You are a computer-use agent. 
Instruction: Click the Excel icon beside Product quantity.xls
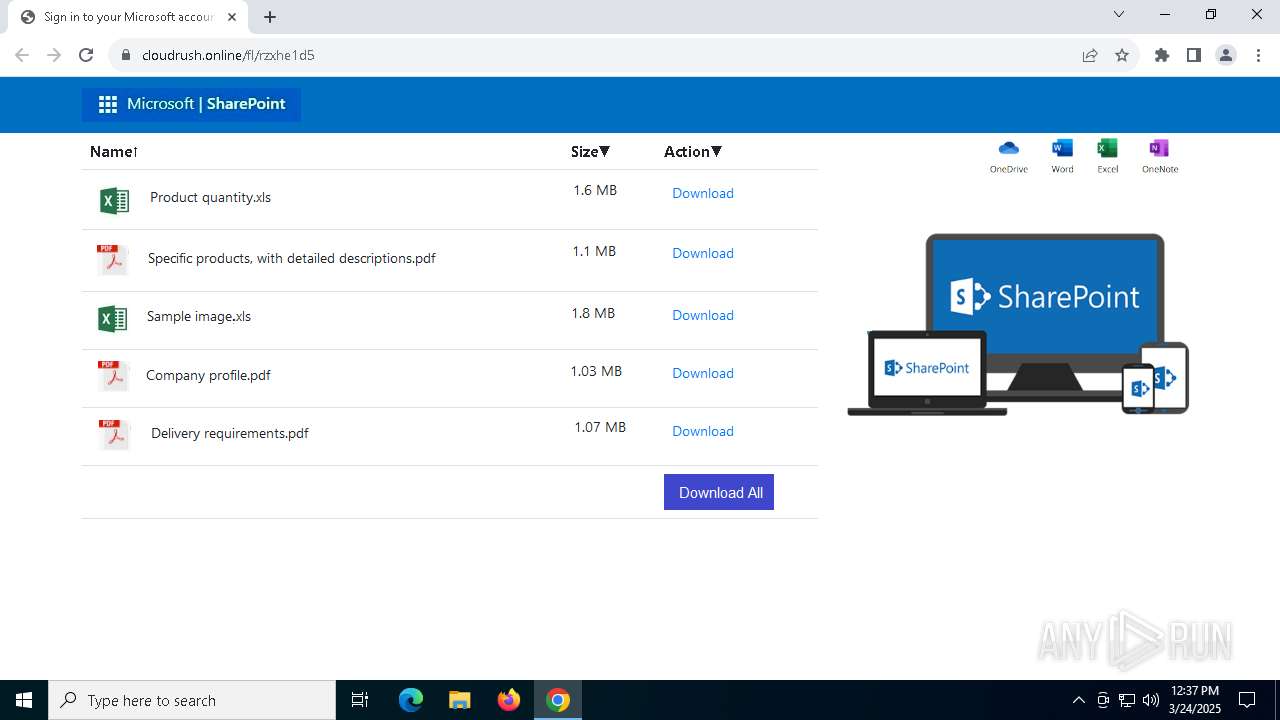[x=115, y=200]
